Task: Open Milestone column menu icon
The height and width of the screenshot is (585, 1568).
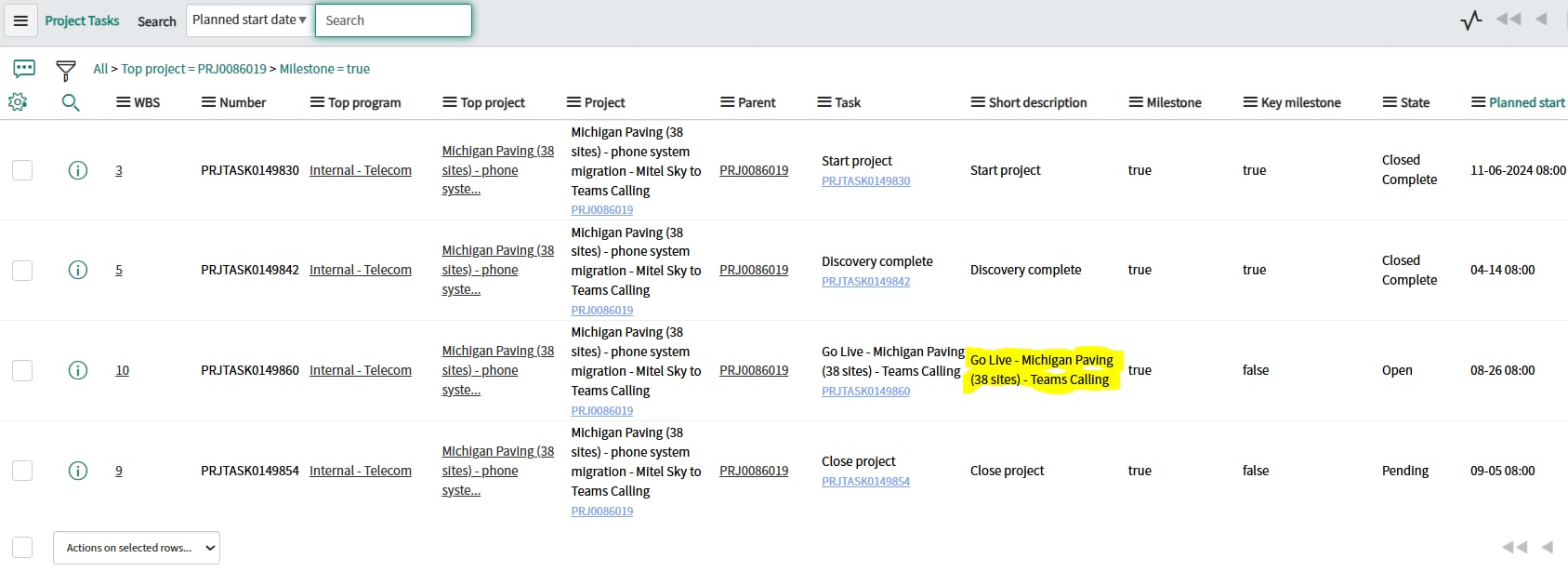Action: (1136, 102)
